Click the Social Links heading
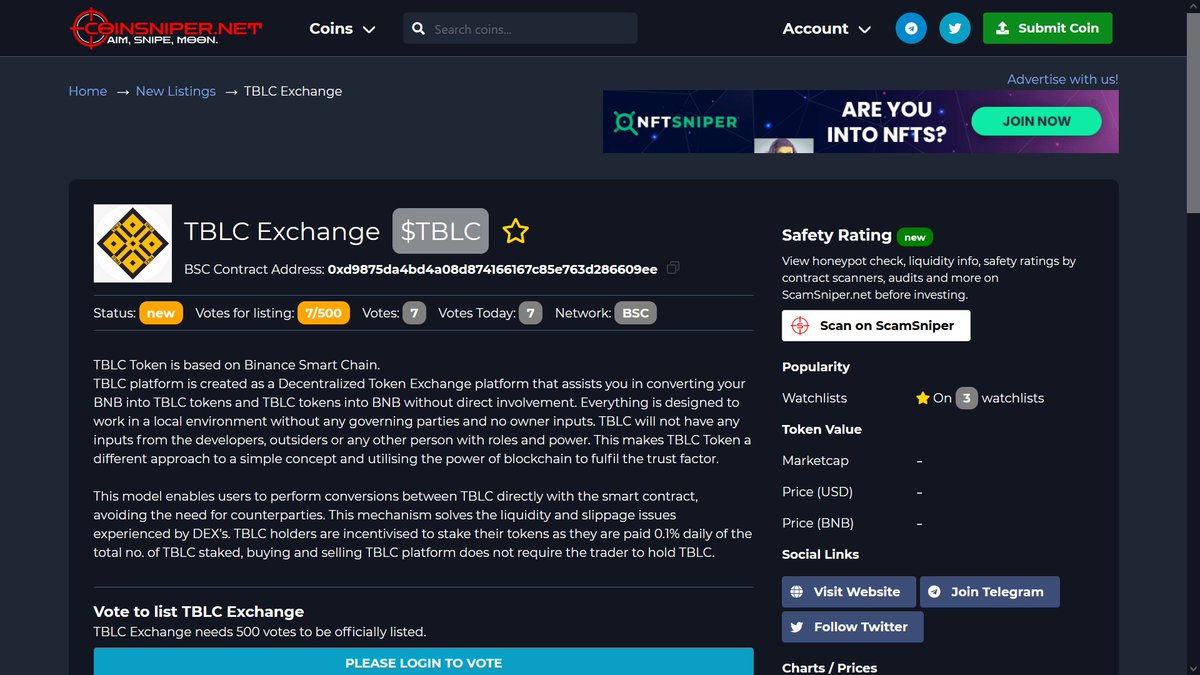Screen dimensions: 1200x675 [x=820, y=554]
